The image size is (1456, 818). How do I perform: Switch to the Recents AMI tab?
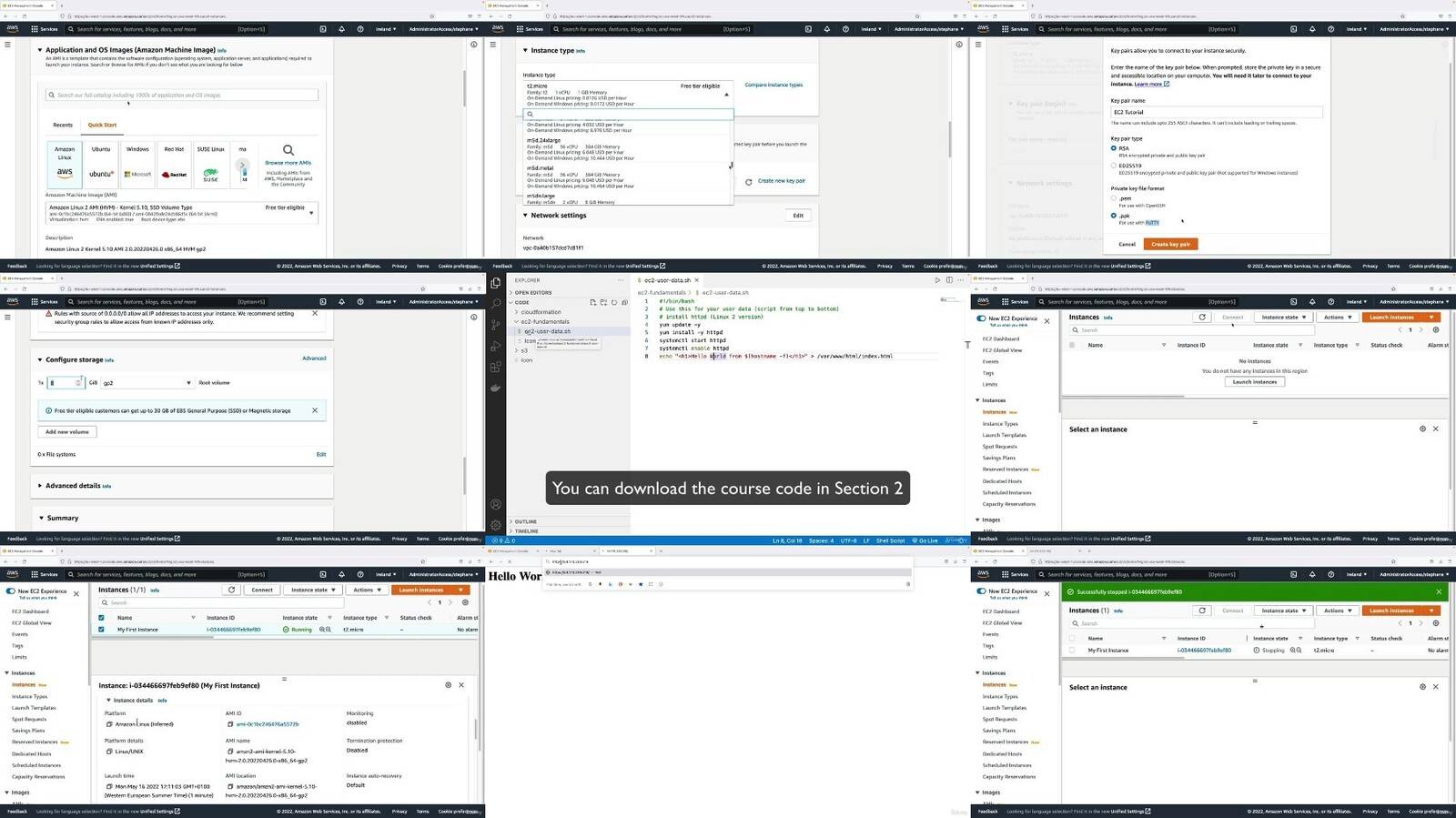point(63,125)
